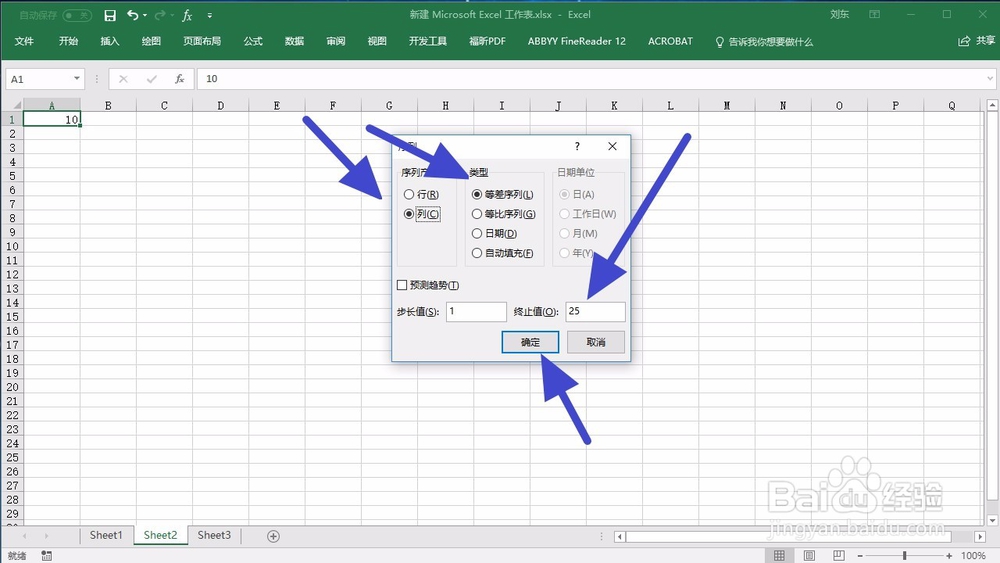Click the horizontal scrollbar right arrow

(980, 537)
